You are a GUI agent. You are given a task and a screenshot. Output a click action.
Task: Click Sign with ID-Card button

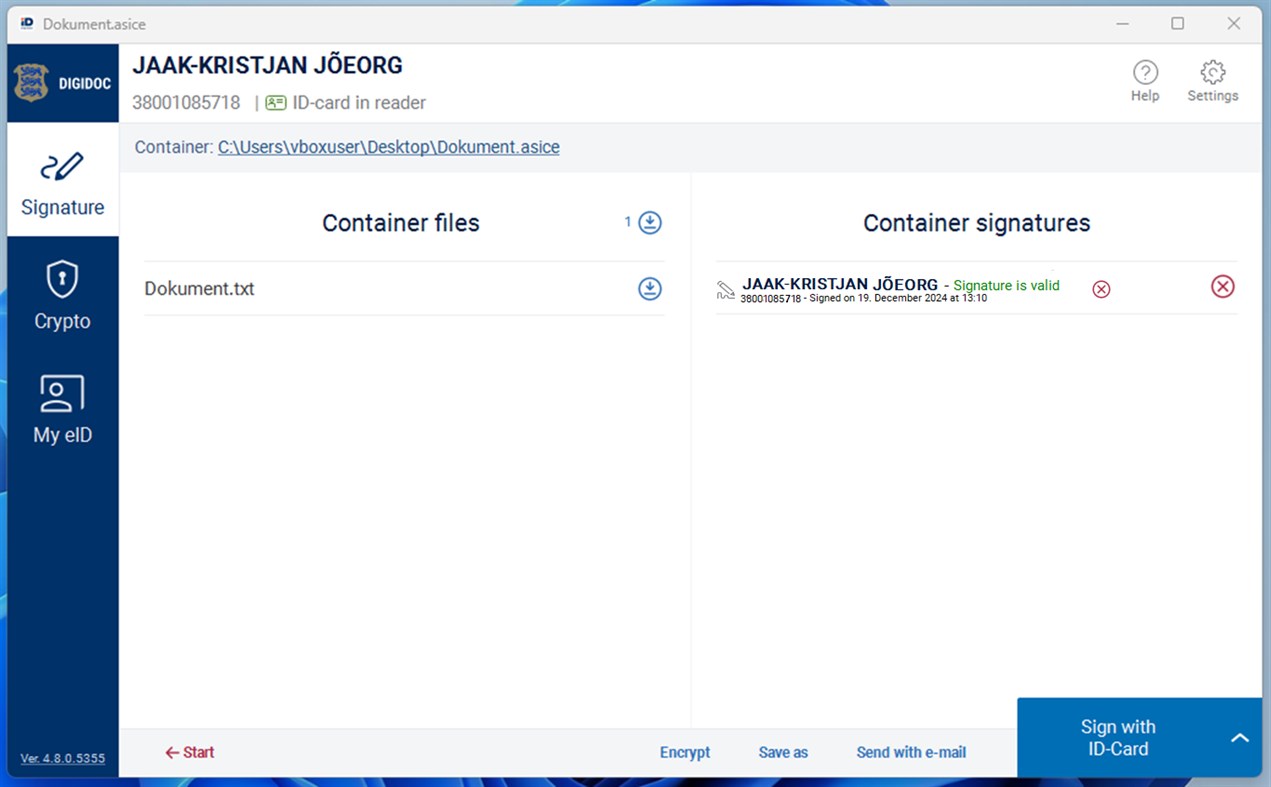(x=1118, y=738)
